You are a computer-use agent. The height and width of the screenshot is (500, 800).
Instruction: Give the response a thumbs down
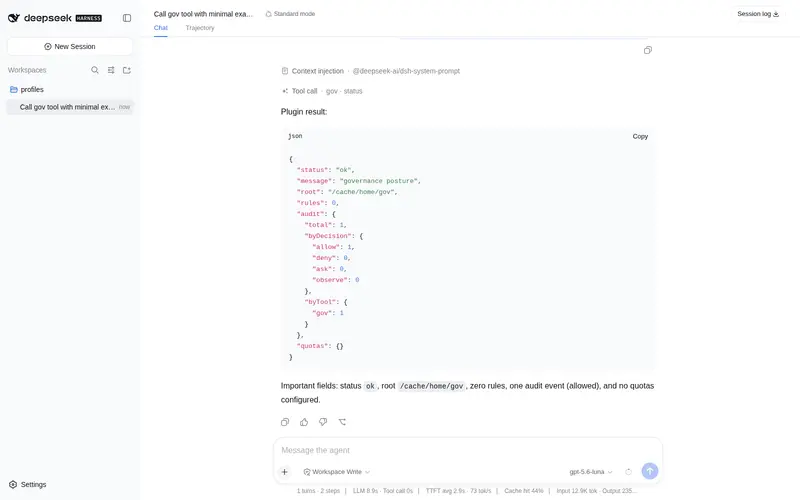(323, 422)
